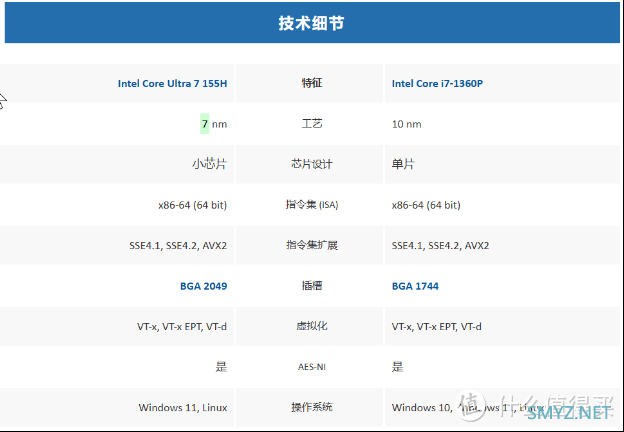Image resolution: width=624 pixels, height=432 pixels.
Task: Select the 工艺 row label
Action: pos(312,124)
